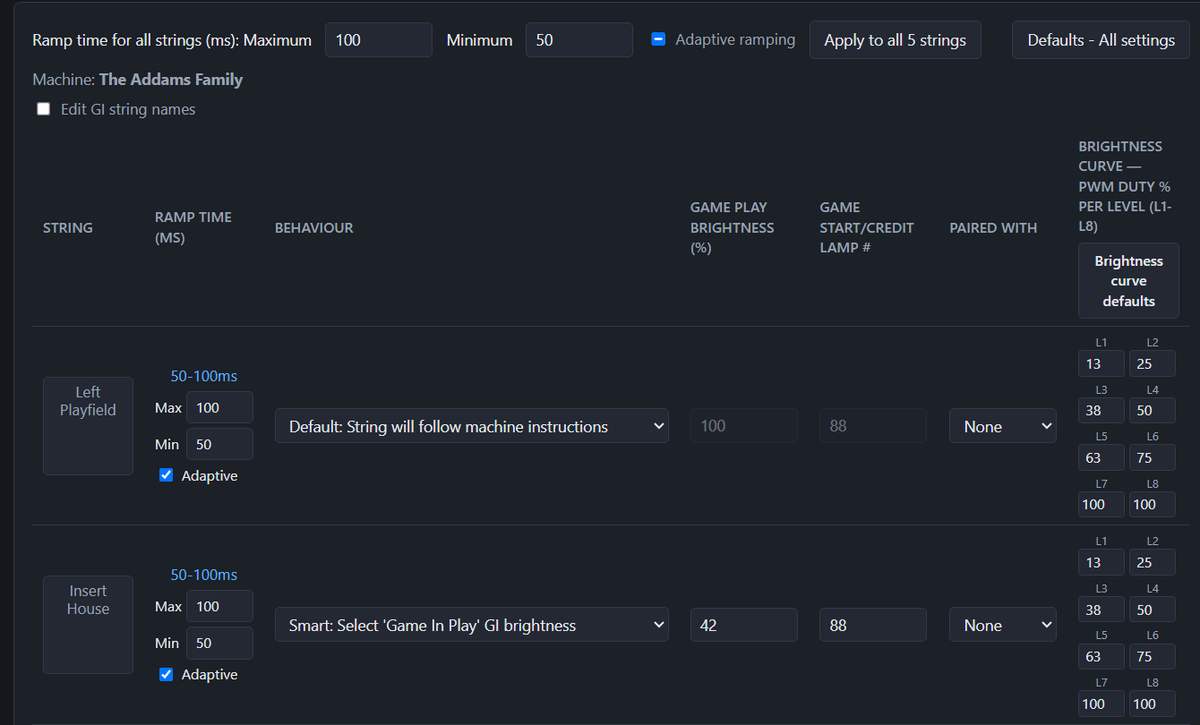Click the Insert House Min ramp time field
Image resolution: width=1200 pixels, height=725 pixels.
pos(220,643)
